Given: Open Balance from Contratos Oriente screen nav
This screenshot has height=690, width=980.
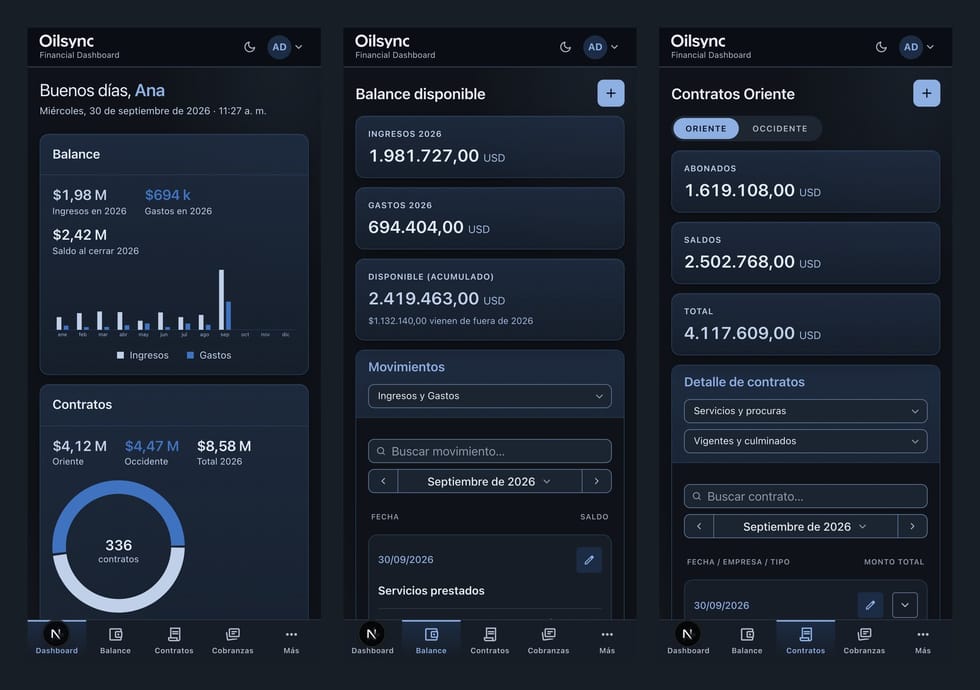Looking at the screenshot, I should point(747,640).
